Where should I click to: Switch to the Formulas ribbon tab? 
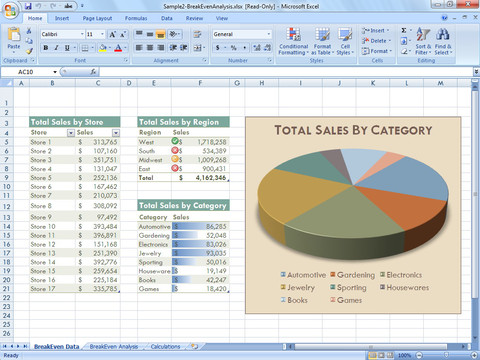tap(136, 18)
